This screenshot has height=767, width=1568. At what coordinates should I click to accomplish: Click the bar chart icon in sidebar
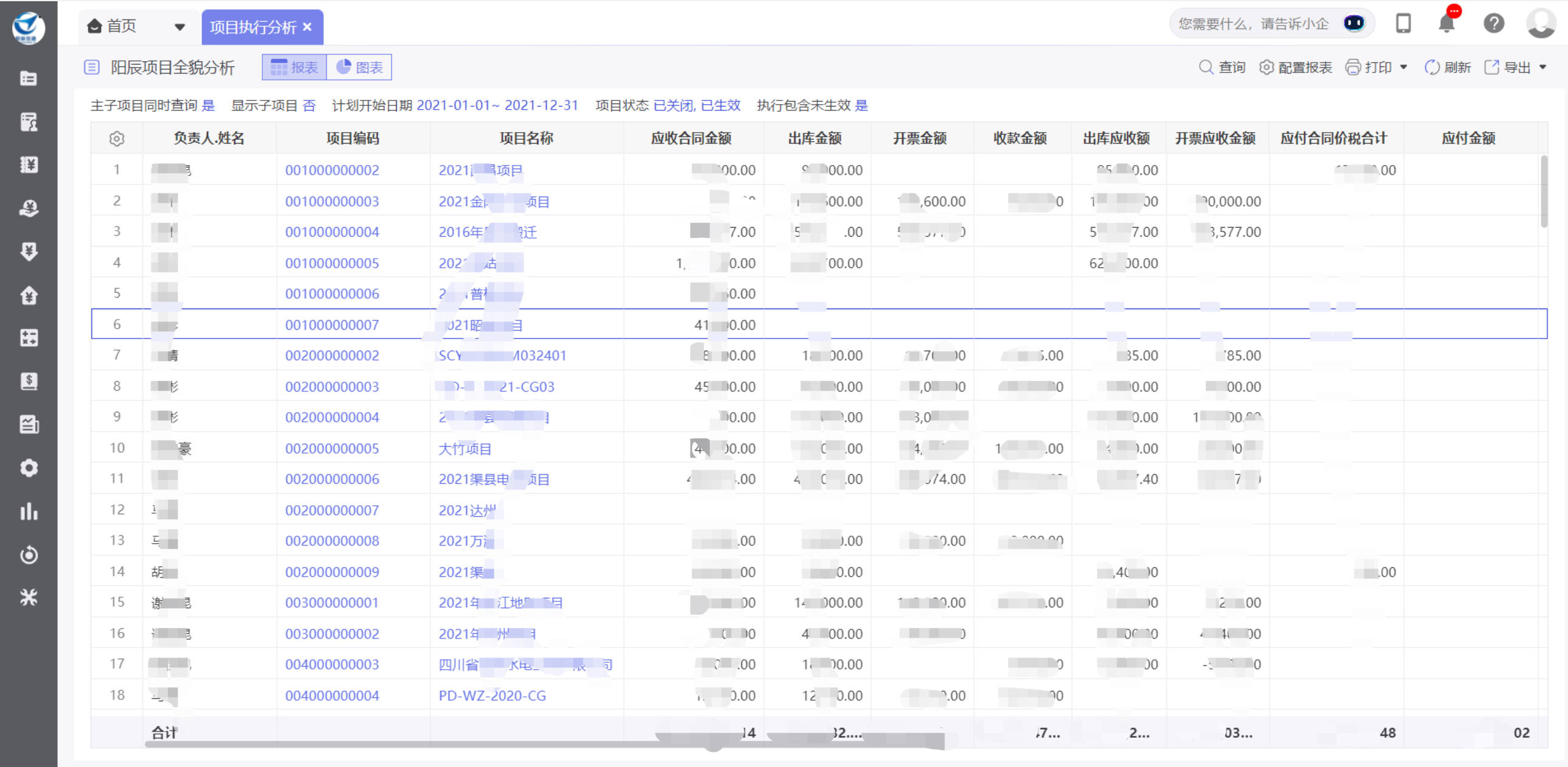tap(29, 511)
